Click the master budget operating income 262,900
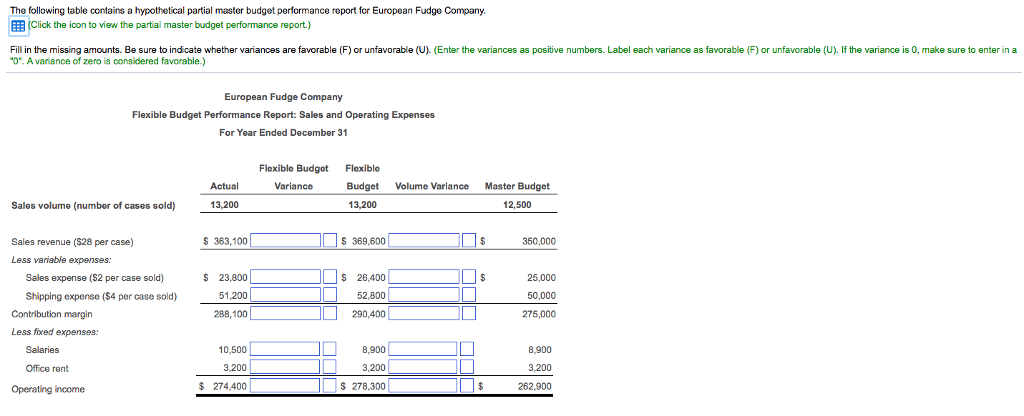The image size is (1024, 416). (535, 387)
